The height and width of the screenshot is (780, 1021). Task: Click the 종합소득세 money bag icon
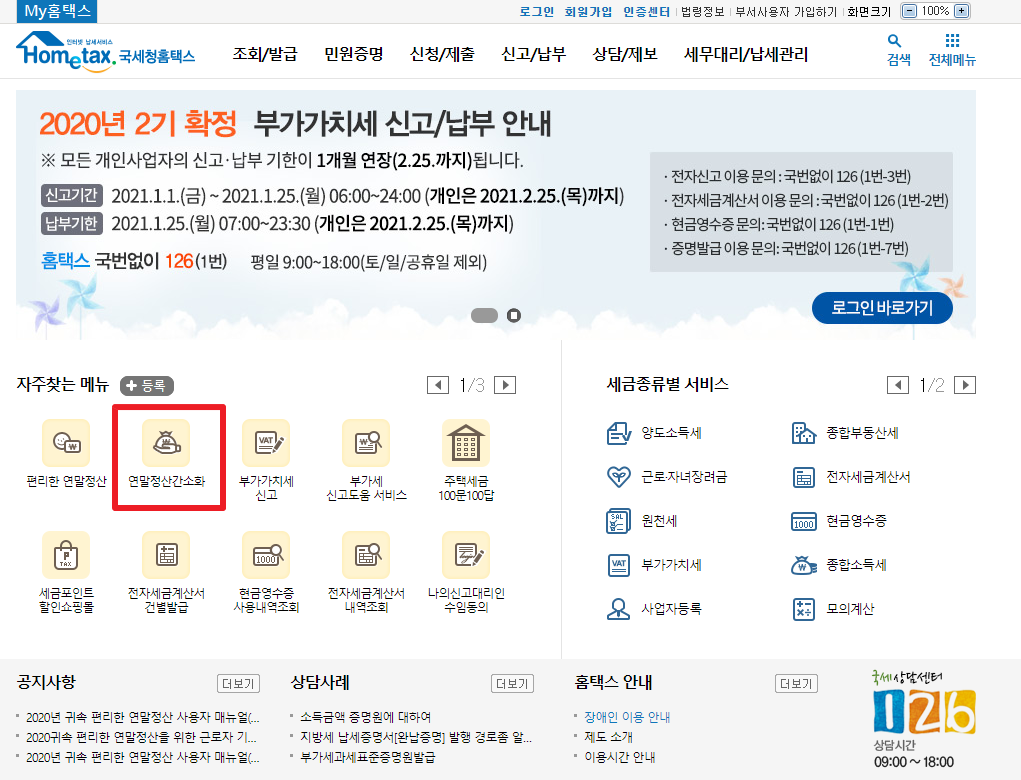point(804,564)
